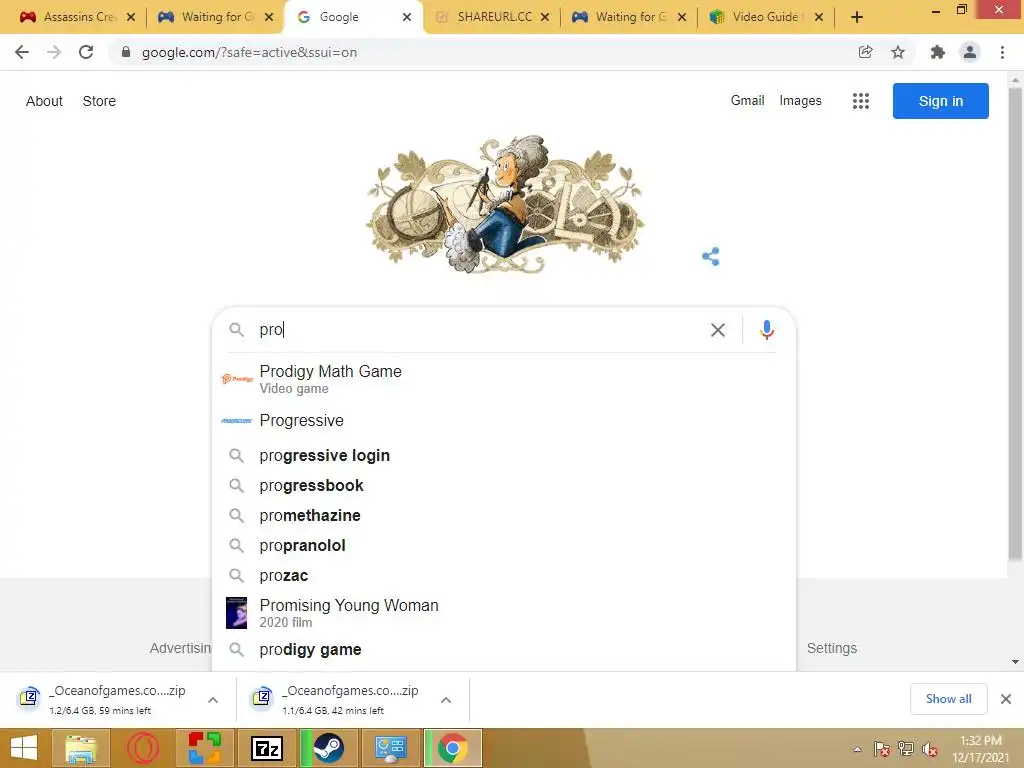Open the Control Panel taskbar icon
Image resolution: width=1024 pixels, height=768 pixels.
(391, 748)
